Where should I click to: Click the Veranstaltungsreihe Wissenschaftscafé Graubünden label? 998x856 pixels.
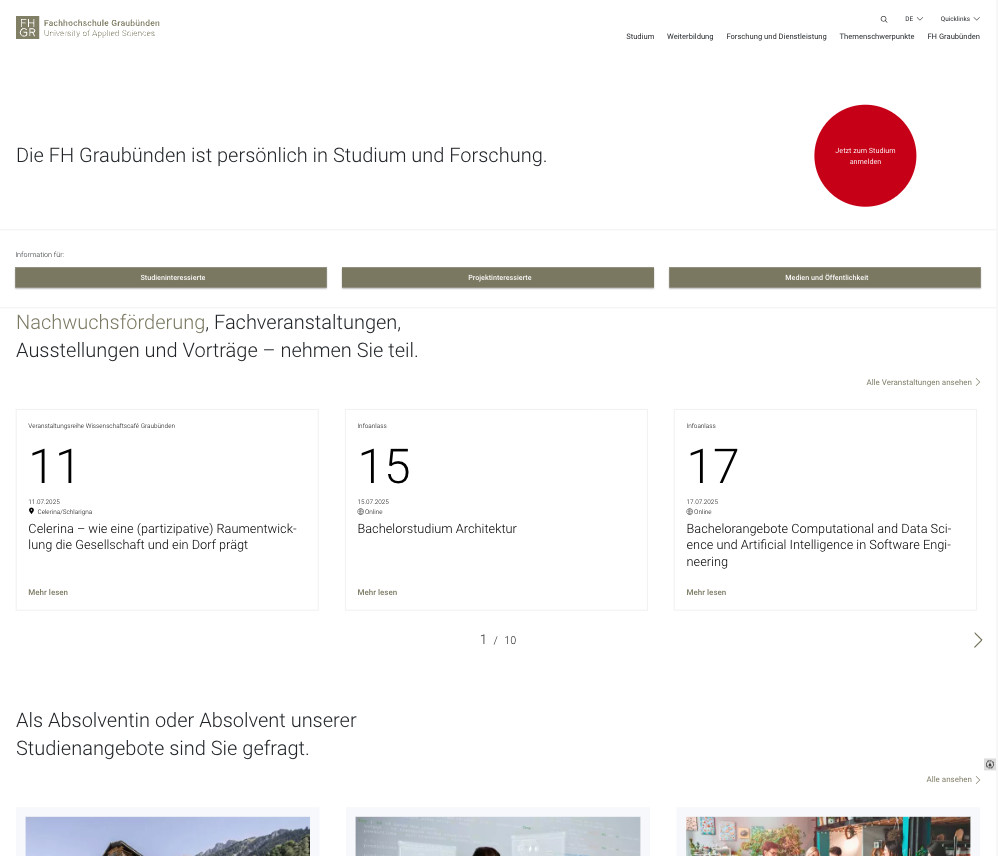101,426
